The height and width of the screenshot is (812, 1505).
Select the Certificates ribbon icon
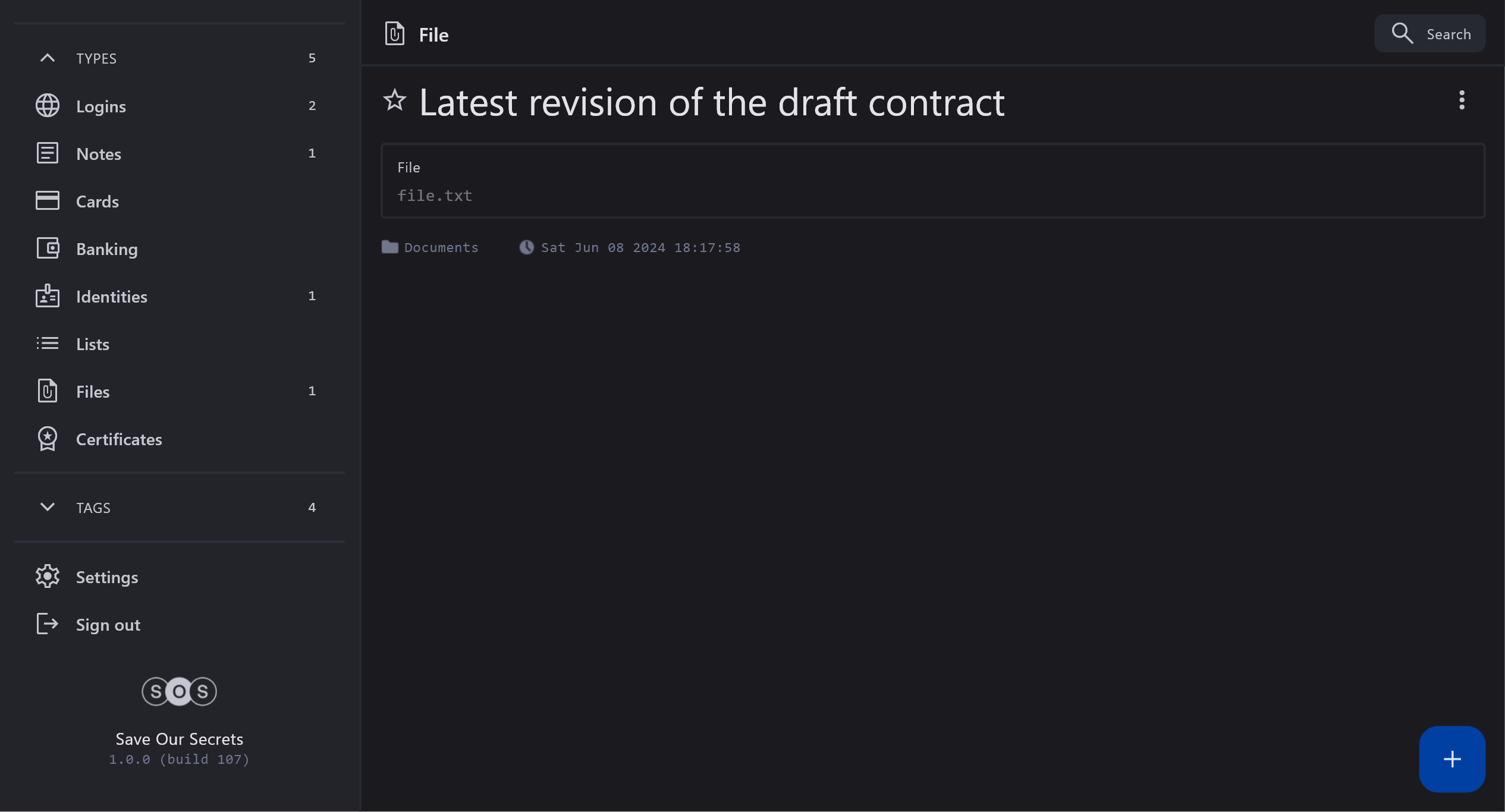pyautogui.click(x=48, y=439)
